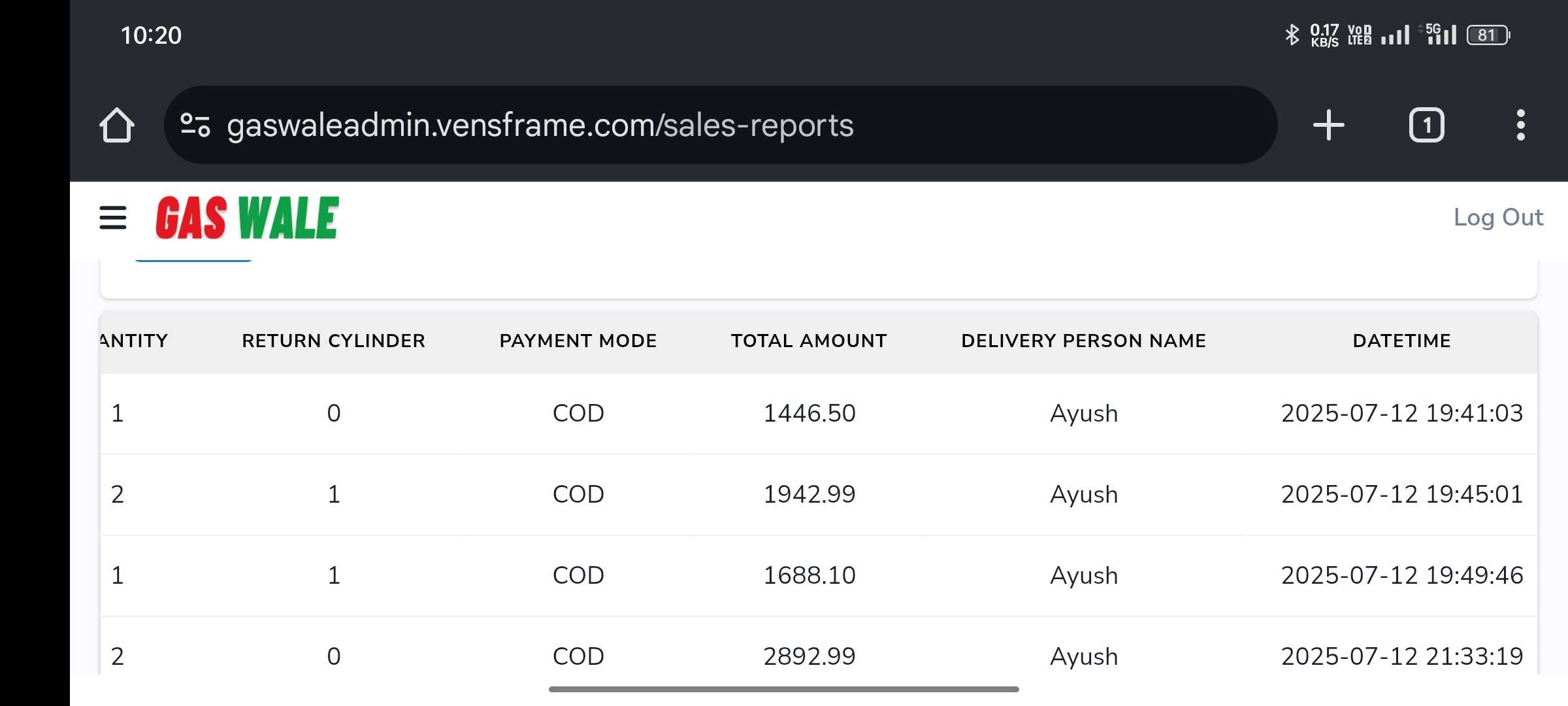Click the 1688.10 amount row
This screenshot has width=1568, height=706.
coord(809,575)
